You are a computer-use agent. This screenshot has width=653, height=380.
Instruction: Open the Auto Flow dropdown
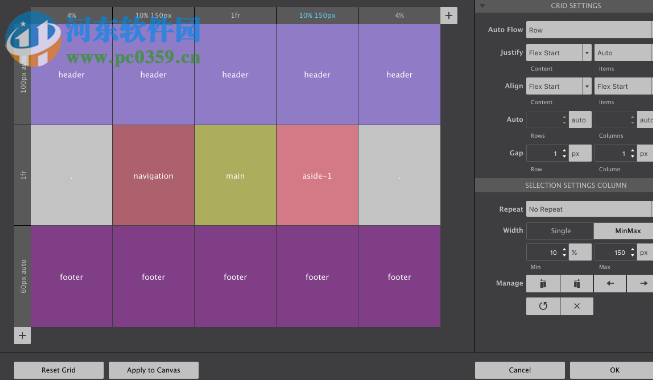click(x=589, y=30)
